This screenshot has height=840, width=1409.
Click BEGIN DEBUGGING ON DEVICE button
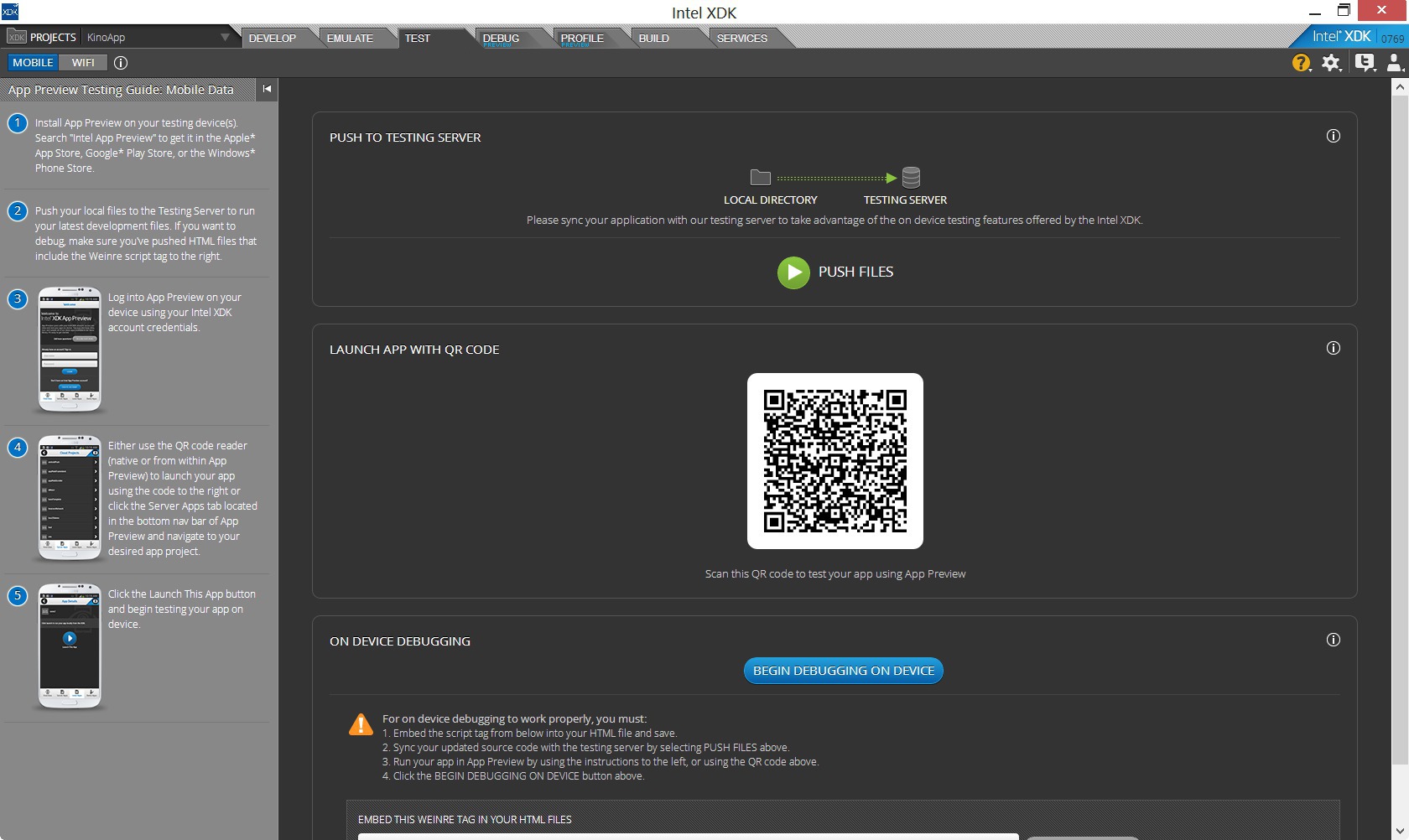[844, 671]
